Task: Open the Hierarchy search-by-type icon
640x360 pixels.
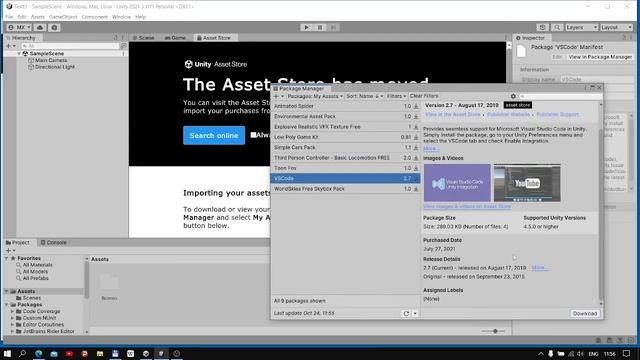Action: click(x=123, y=46)
